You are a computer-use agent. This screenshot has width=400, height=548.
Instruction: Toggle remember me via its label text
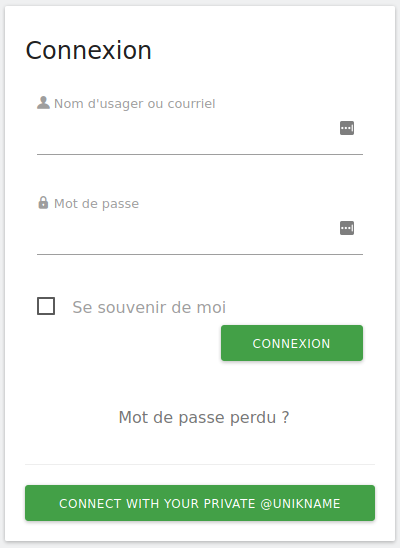tap(149, 307)
